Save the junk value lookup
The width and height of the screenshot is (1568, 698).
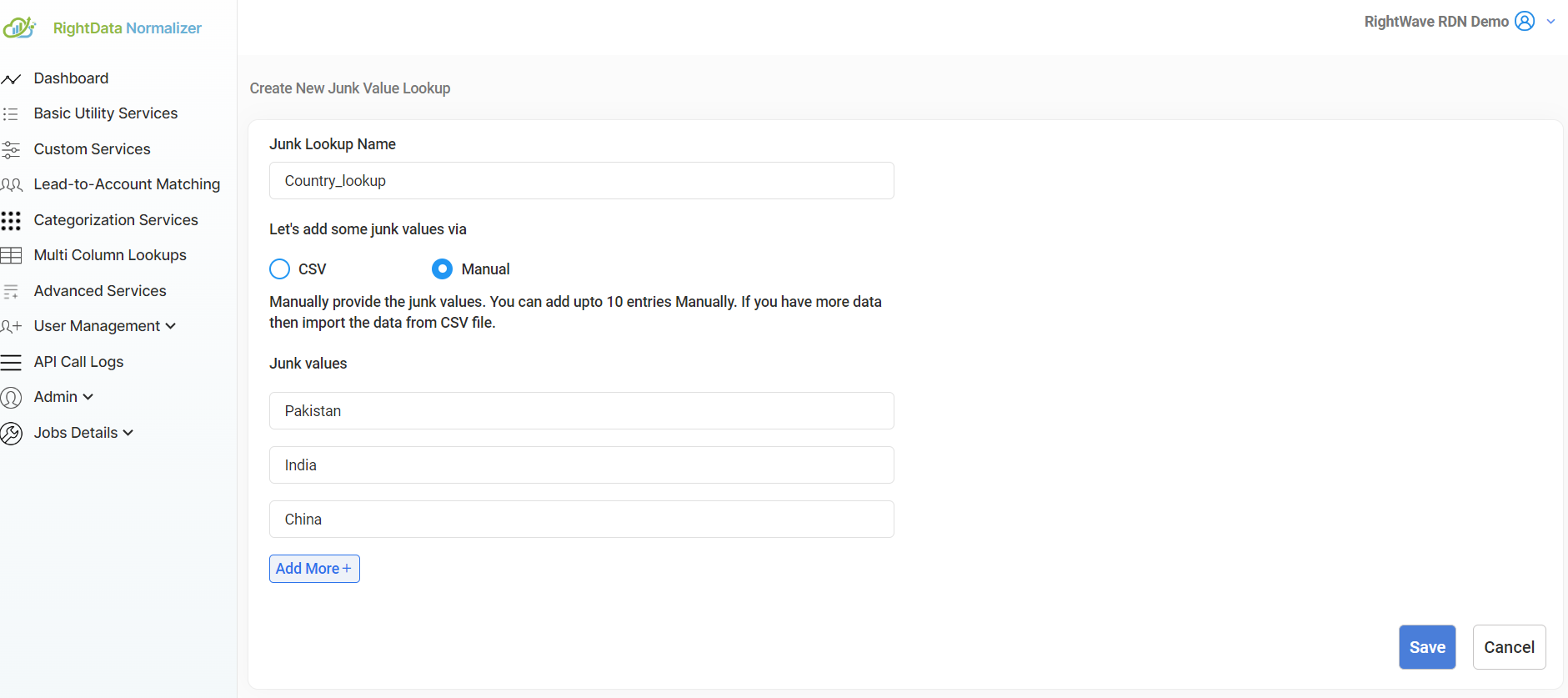tap(1426, 647)
